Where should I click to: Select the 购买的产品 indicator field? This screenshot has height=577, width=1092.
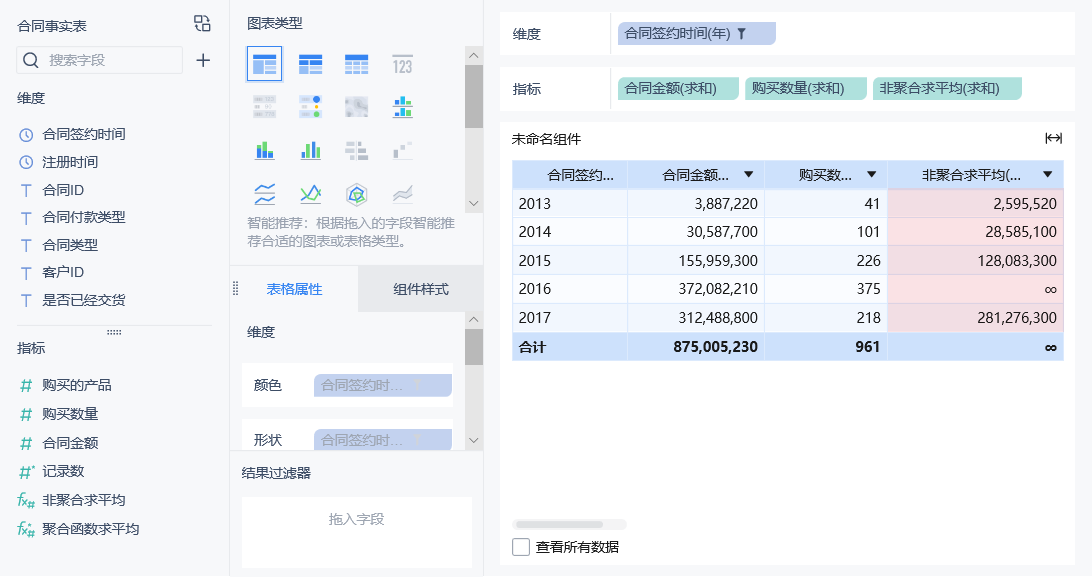point(77,385)
